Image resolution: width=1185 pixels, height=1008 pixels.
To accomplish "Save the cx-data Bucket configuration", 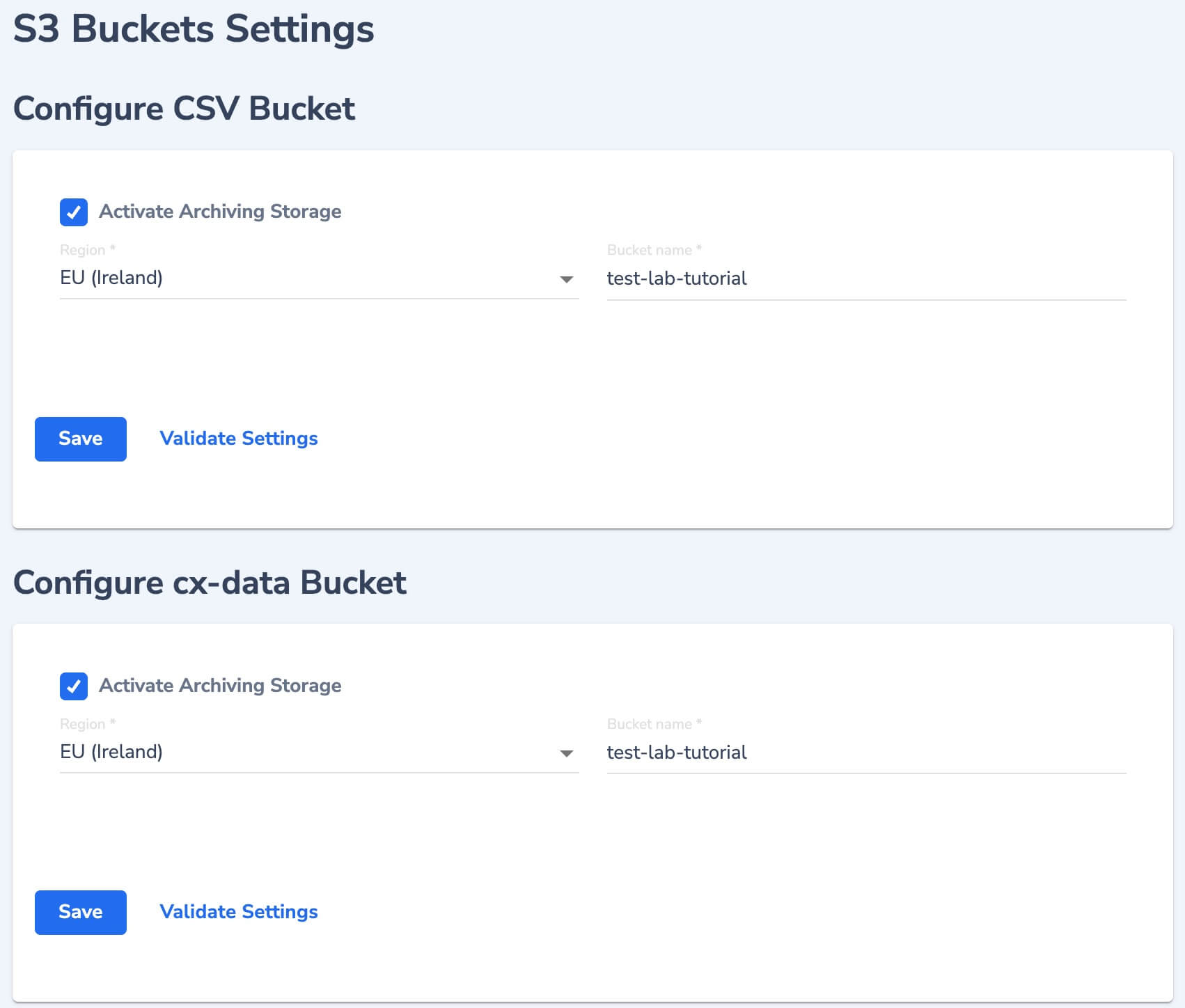I will coord(81,912).
